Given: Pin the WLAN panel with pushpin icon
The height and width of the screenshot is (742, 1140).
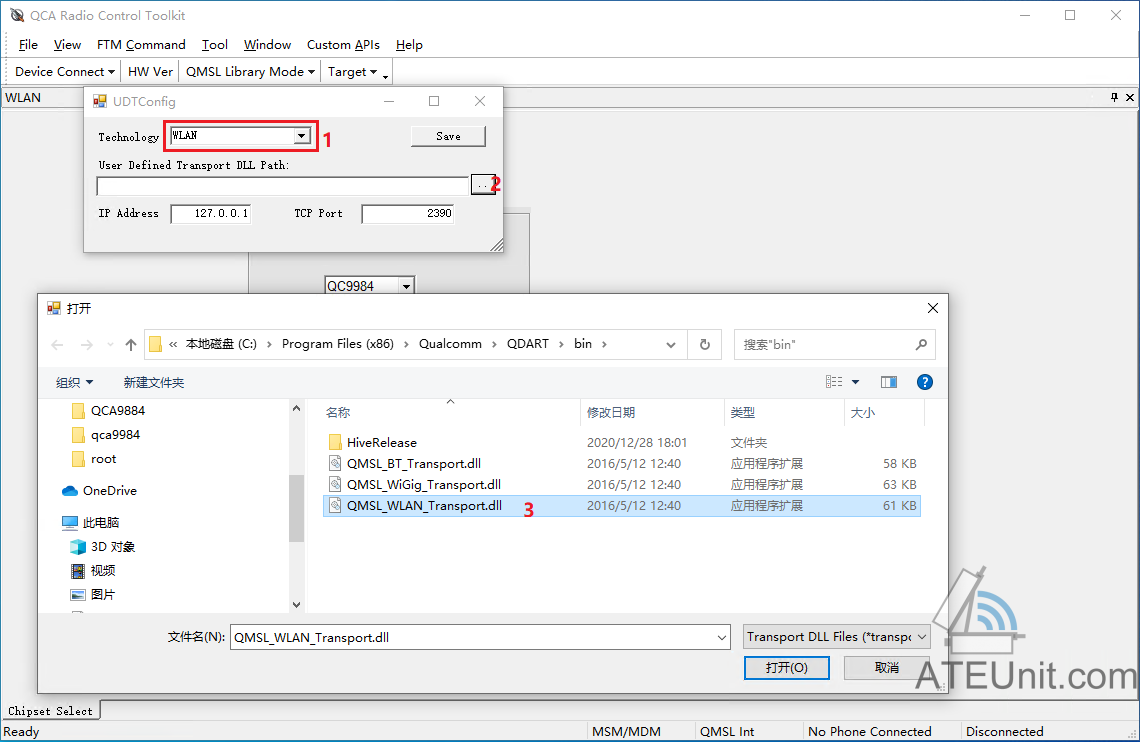Looking at the screenshot, I should pyautogui.click(x=1114, y=97).
